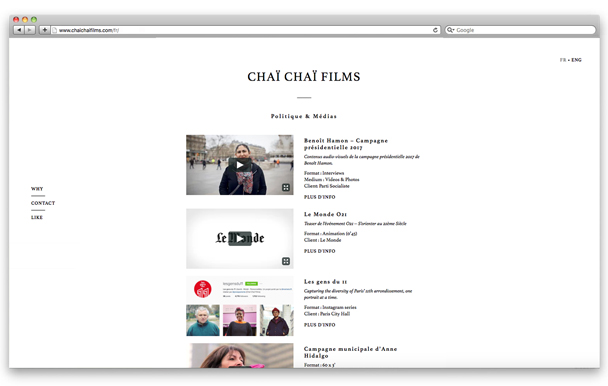Play the Benoît Hamon campaign video
Viewport: 608px width, 386px height.
[240, 165]
